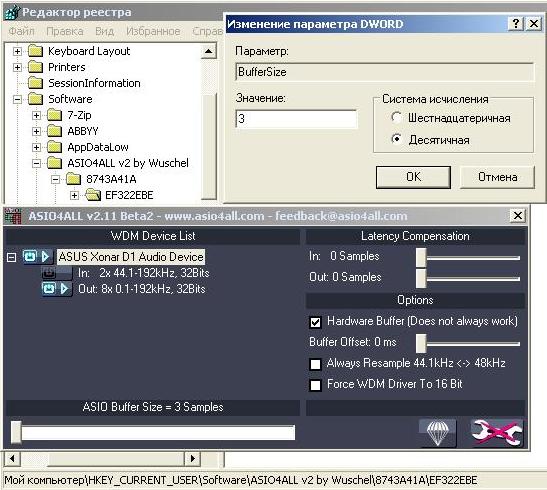Click the crossed wrench simple mode icon
The image size is (547, 490).
click(x=497, y=432)
